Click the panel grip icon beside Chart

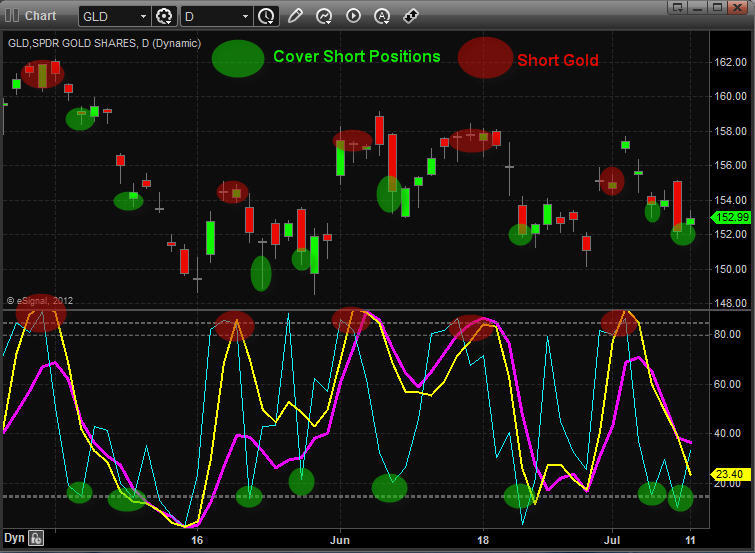11,16
